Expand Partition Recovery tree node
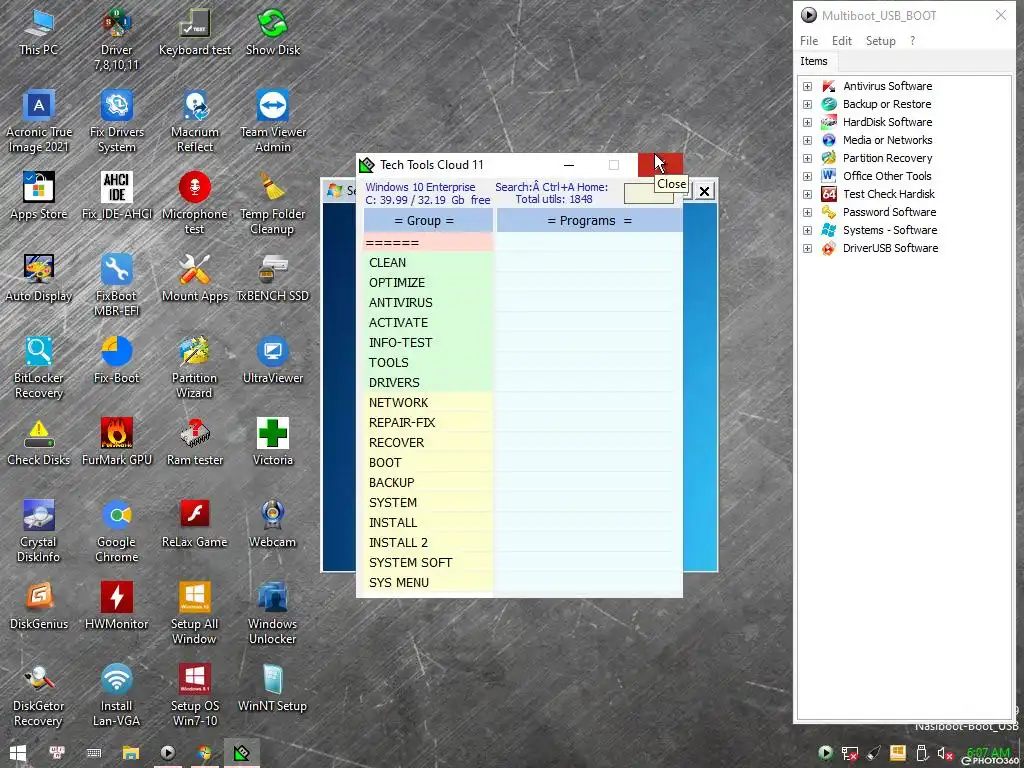 pos(807,158)
